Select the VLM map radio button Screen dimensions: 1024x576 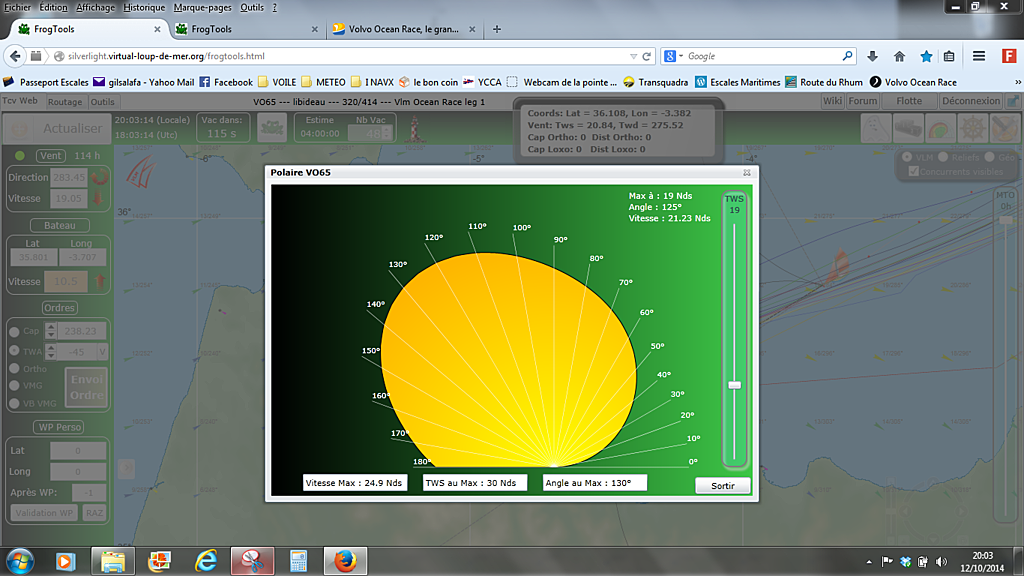[x=906, y=157]
